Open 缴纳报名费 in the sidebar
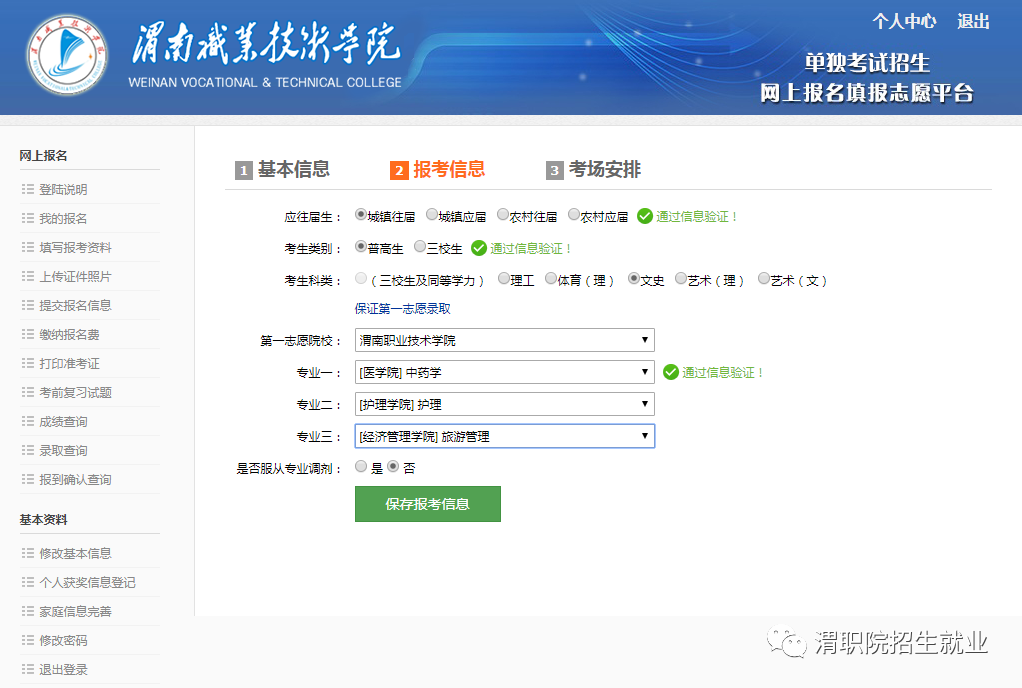The width and height of the screenshot is (1022, 688). click(x=69, y=334)
